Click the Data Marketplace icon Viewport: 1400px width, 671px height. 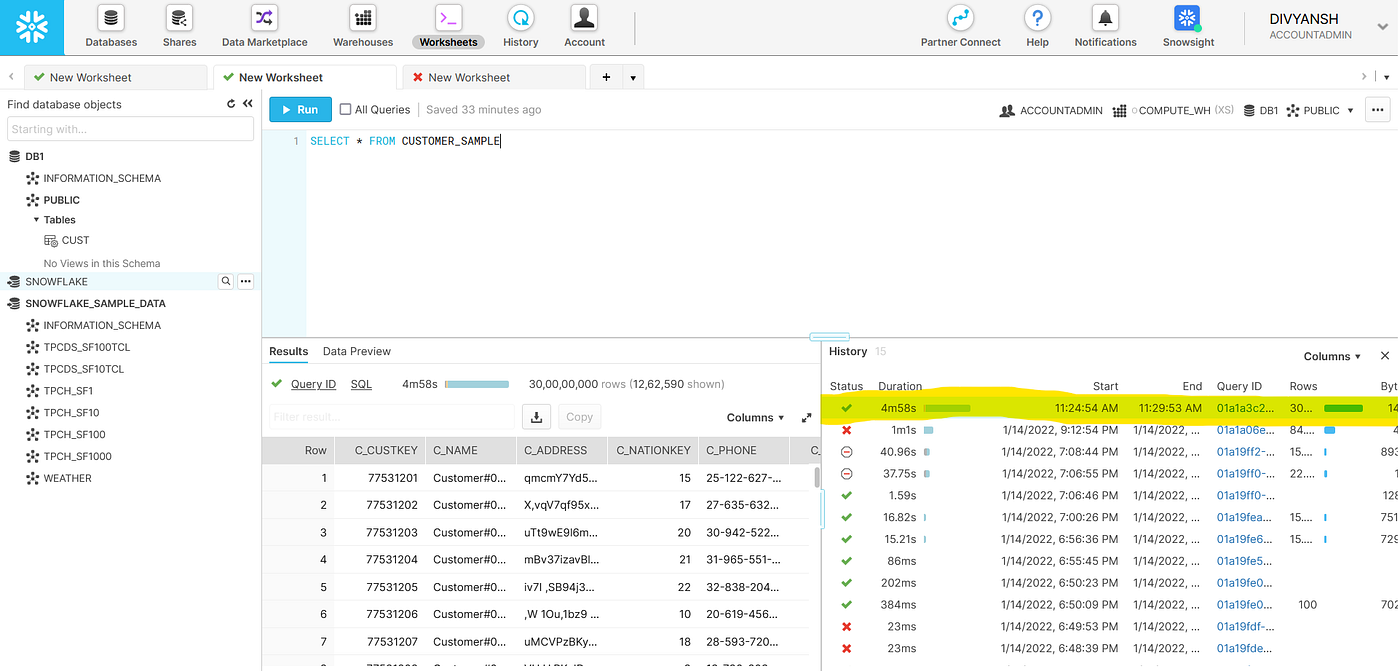[x=263, y=25]
